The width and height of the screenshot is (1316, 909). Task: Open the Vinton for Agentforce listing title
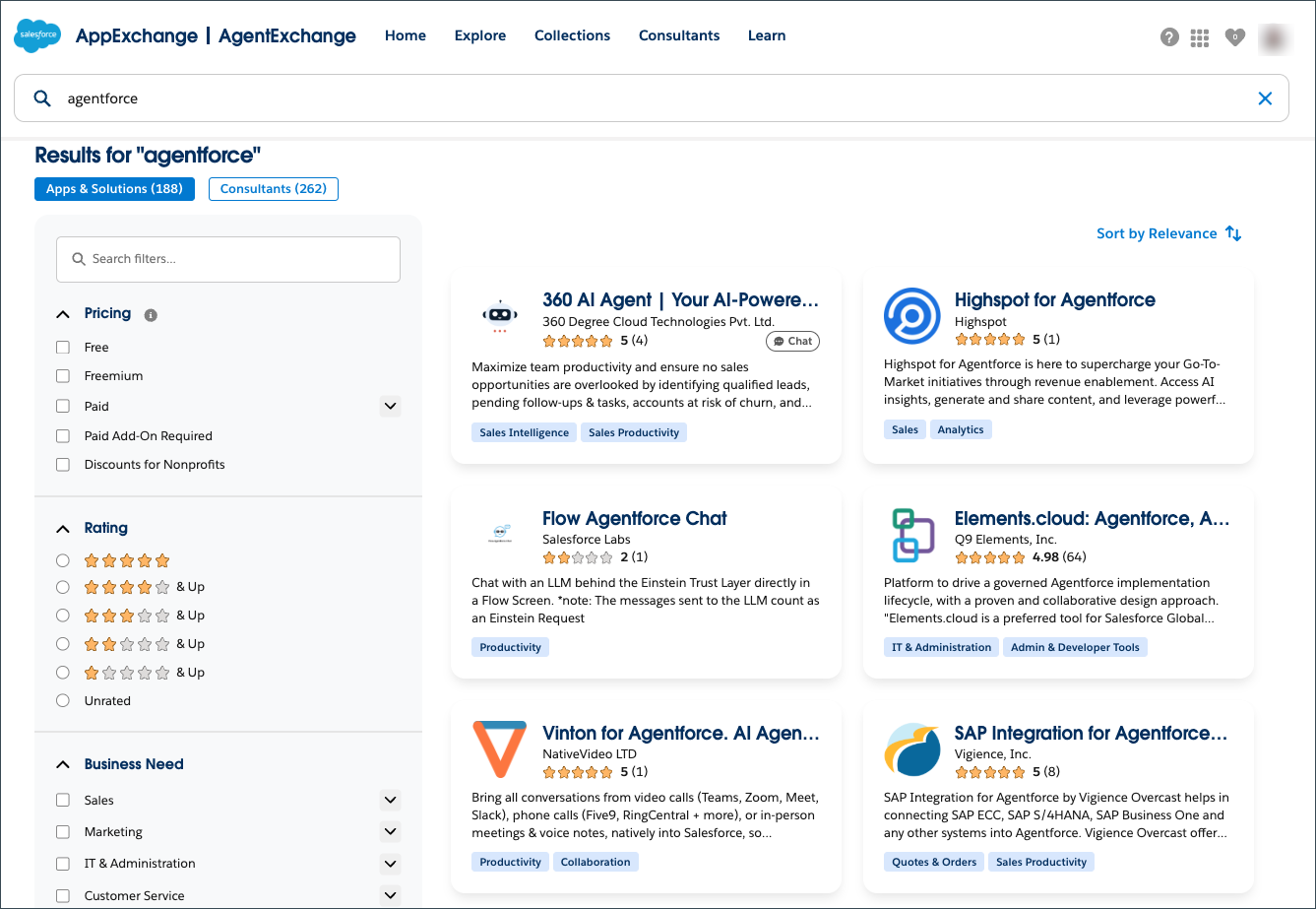tap(680, 733)
